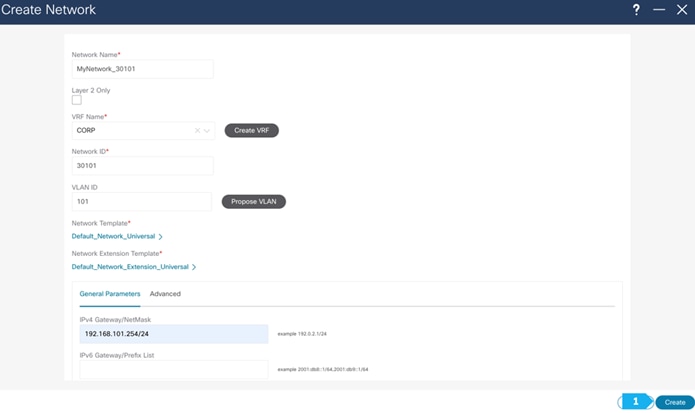Image resolution: width=695 pixels, height=413 pixels.
Task: Switch to the General Parameters tab
Action: coord(110,294)
